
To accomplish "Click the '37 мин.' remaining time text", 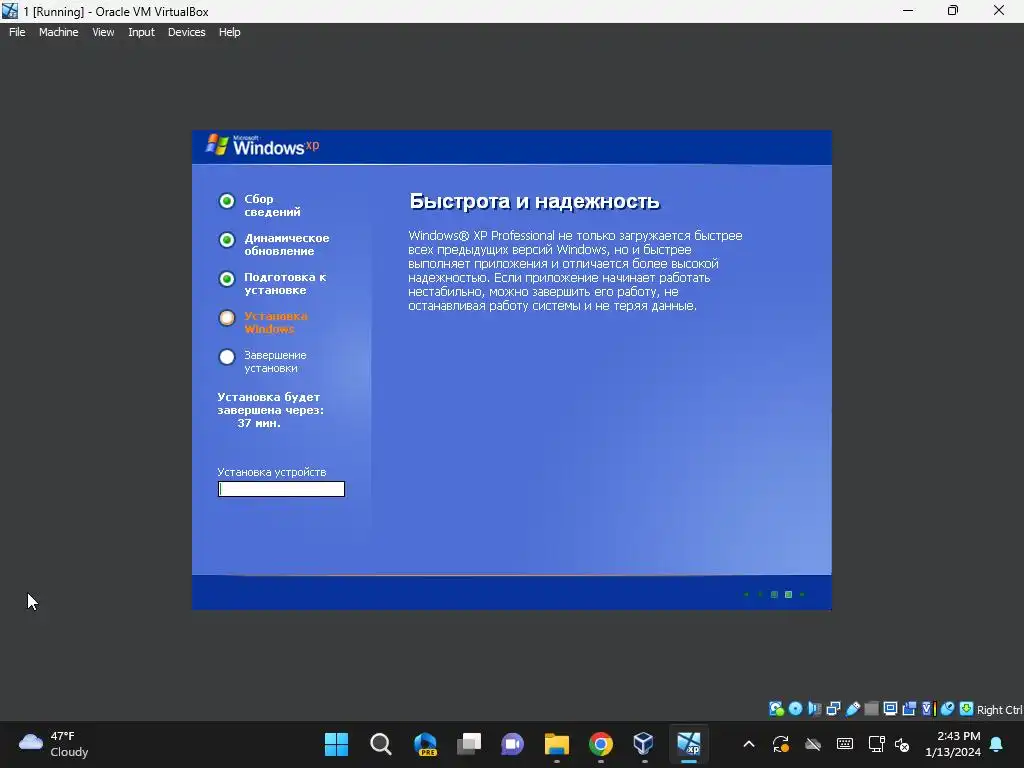I will click(259, 423).
